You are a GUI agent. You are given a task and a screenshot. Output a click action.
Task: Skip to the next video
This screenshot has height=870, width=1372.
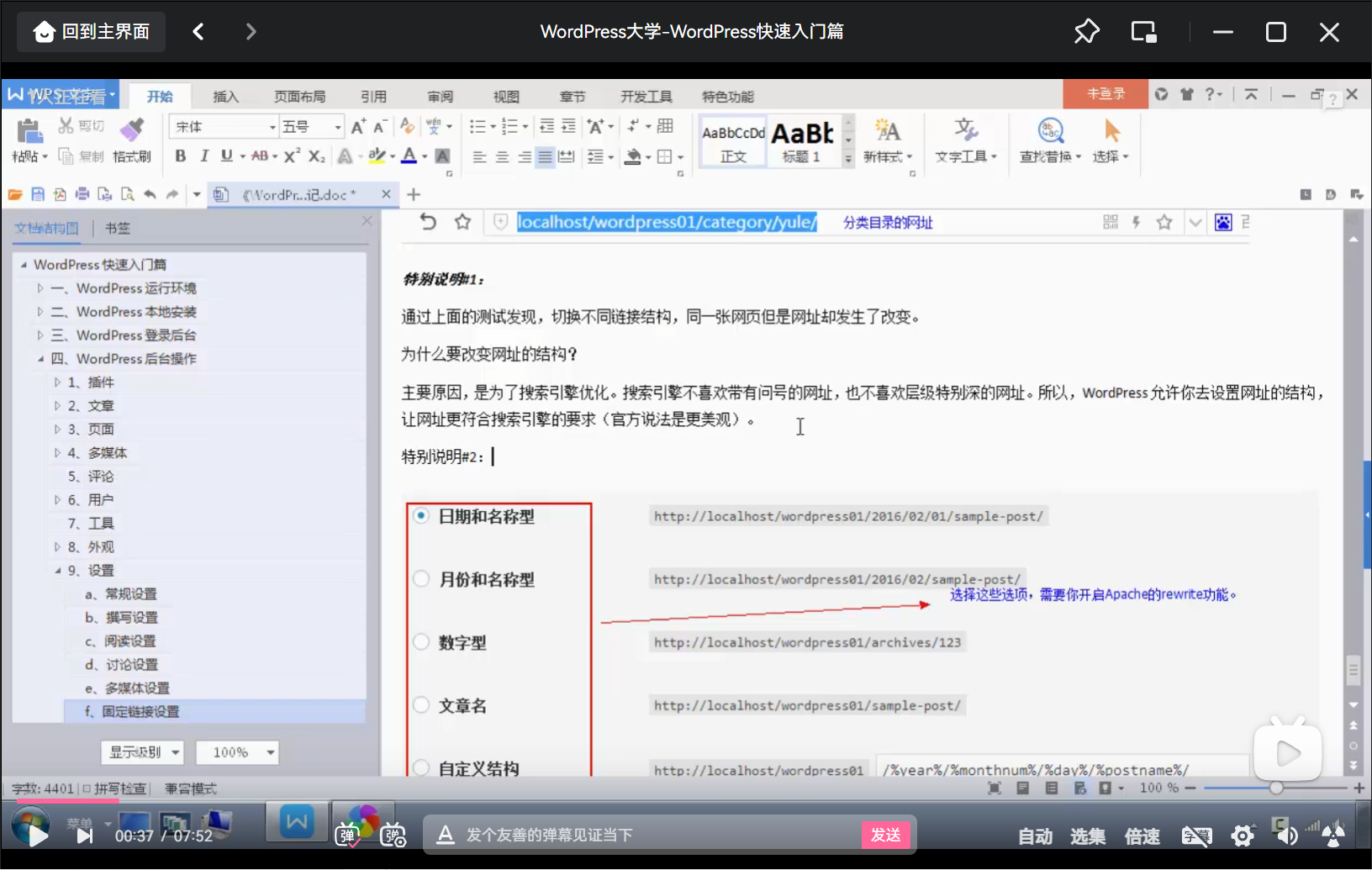[85, 836]
